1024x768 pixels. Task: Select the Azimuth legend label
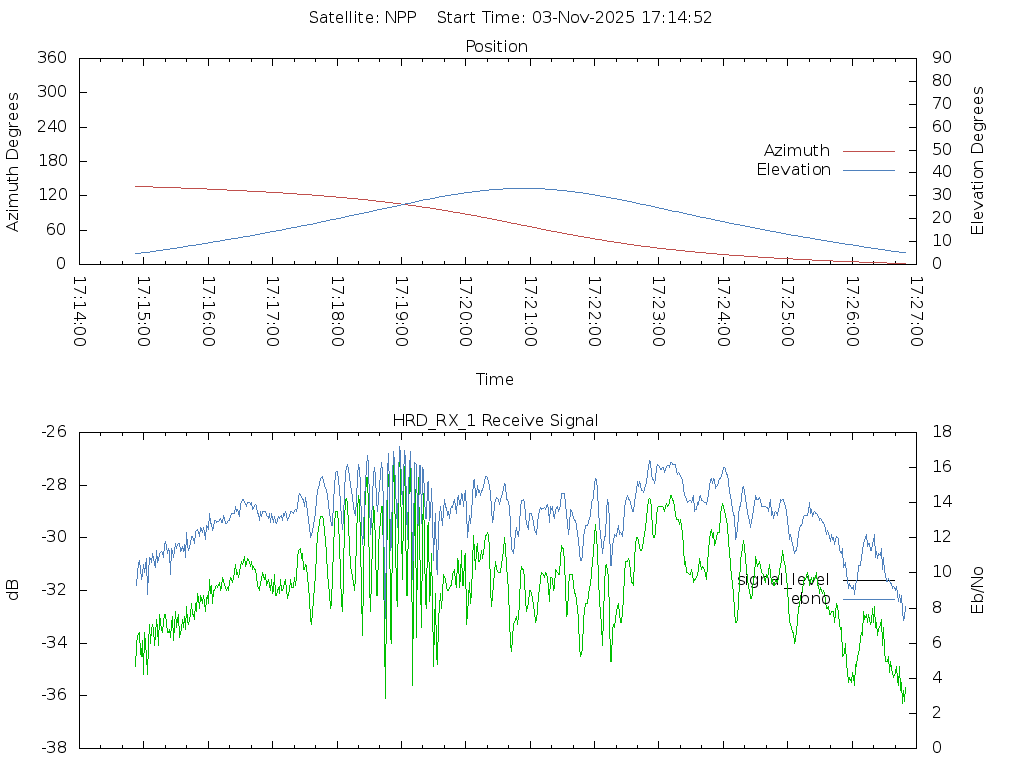point(796,151)
